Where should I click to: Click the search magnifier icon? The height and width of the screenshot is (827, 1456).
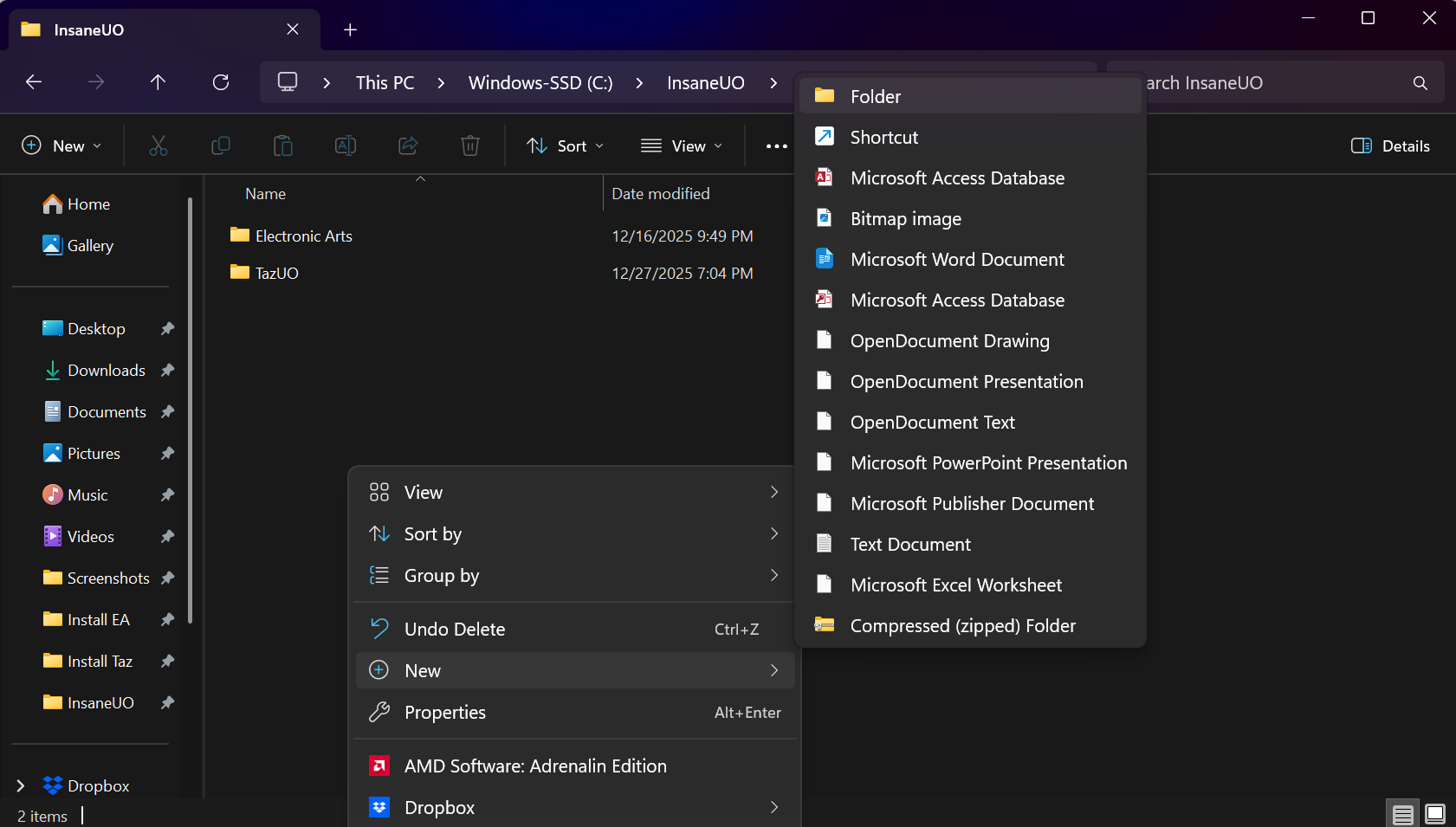[1420, 83]
